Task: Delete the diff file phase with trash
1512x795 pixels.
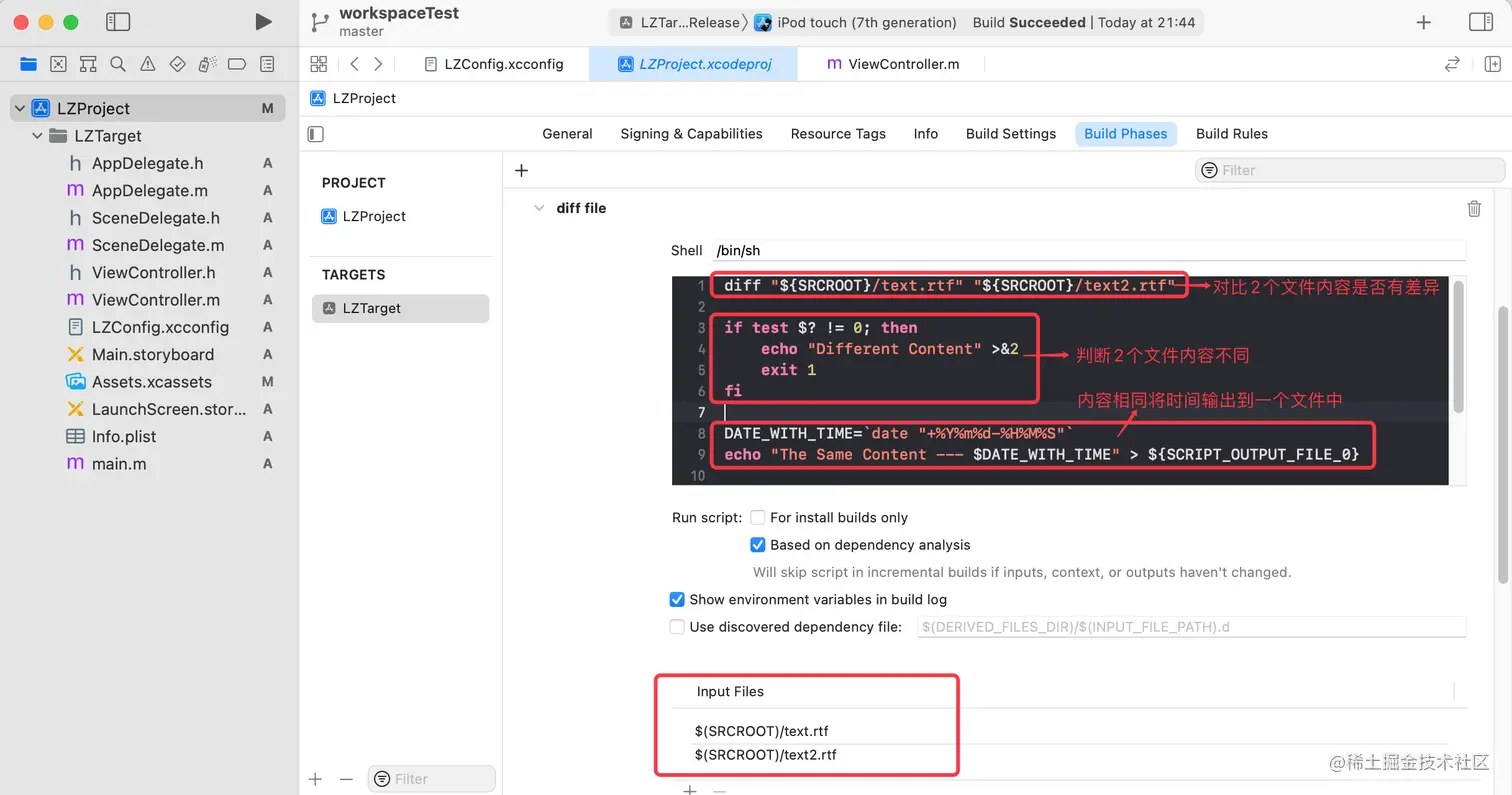Action: click(x=1474, y=208)
